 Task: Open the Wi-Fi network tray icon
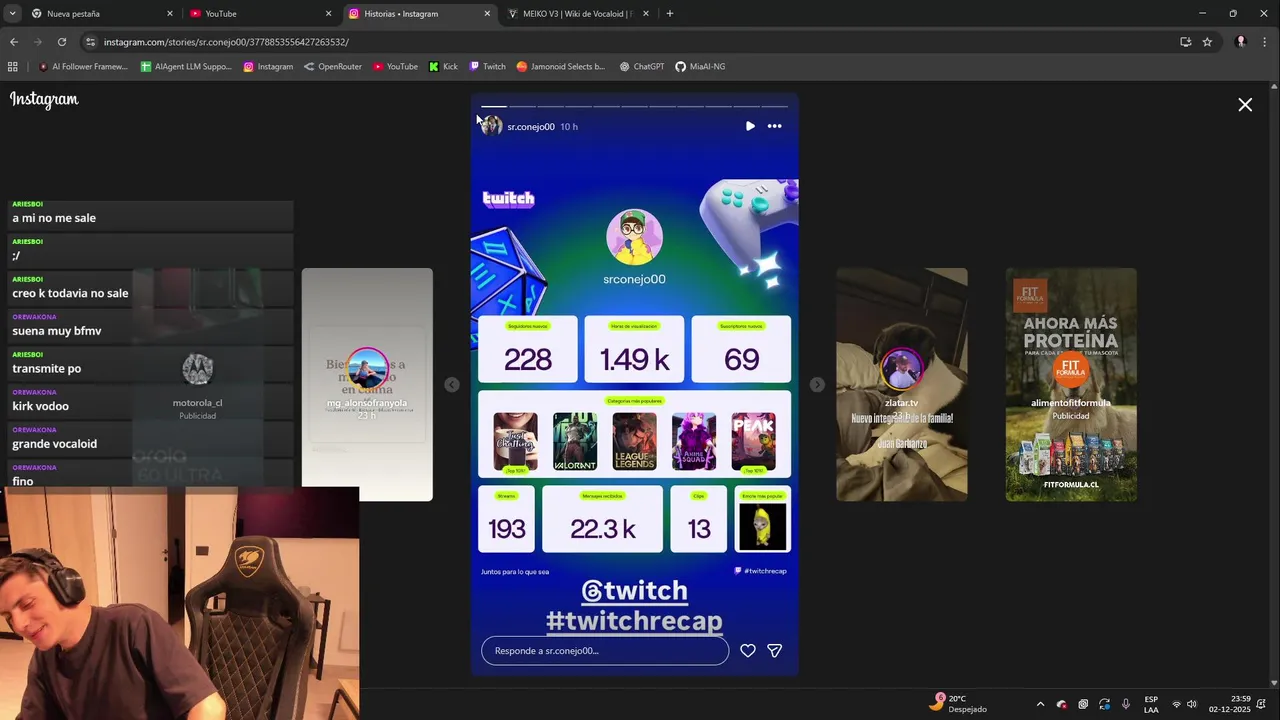pyautogui.click(x=1176, y=704)
